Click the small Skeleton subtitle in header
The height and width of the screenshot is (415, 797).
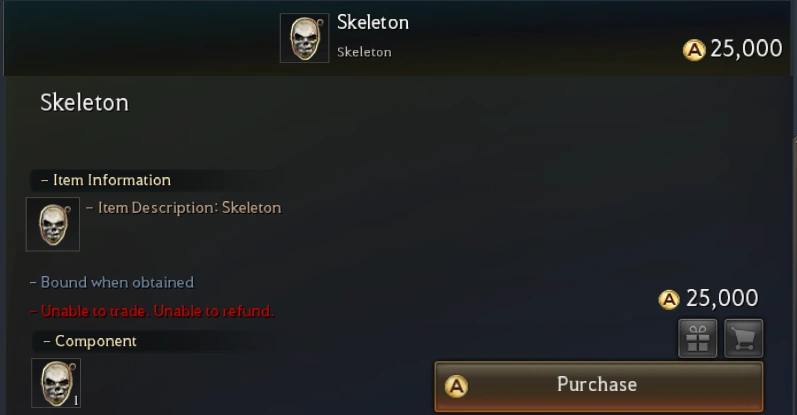tap(364, 52)
